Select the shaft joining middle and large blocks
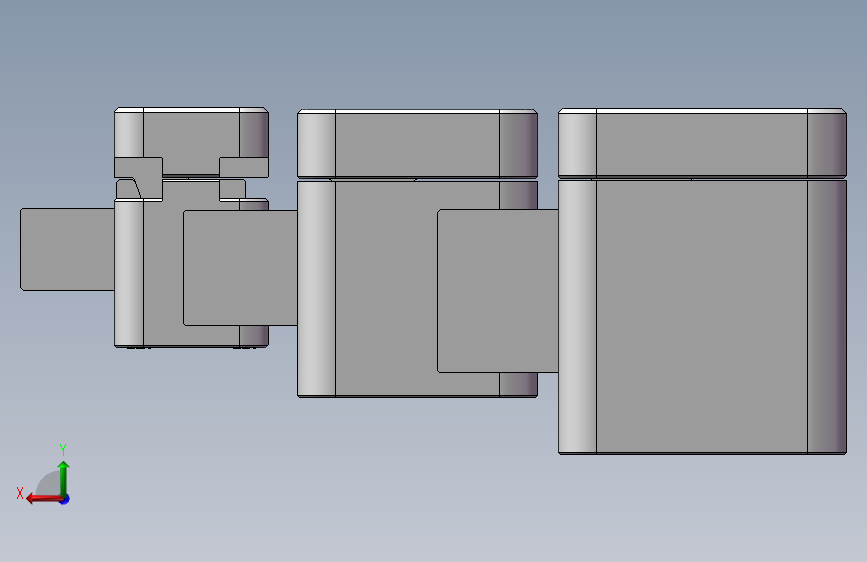 click(x=498, y=291)
